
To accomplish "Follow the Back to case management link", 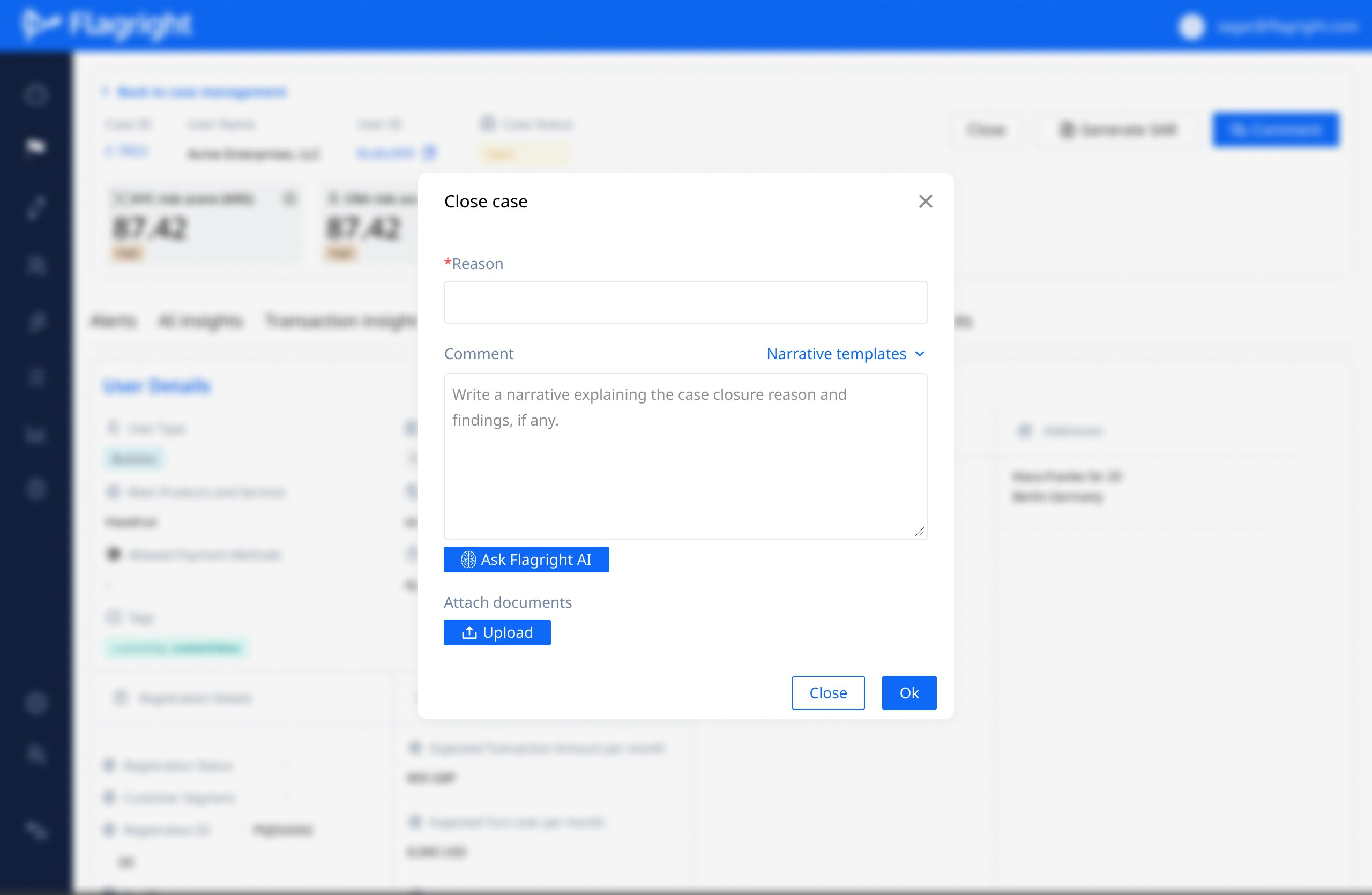I will (x=201, y=92).
